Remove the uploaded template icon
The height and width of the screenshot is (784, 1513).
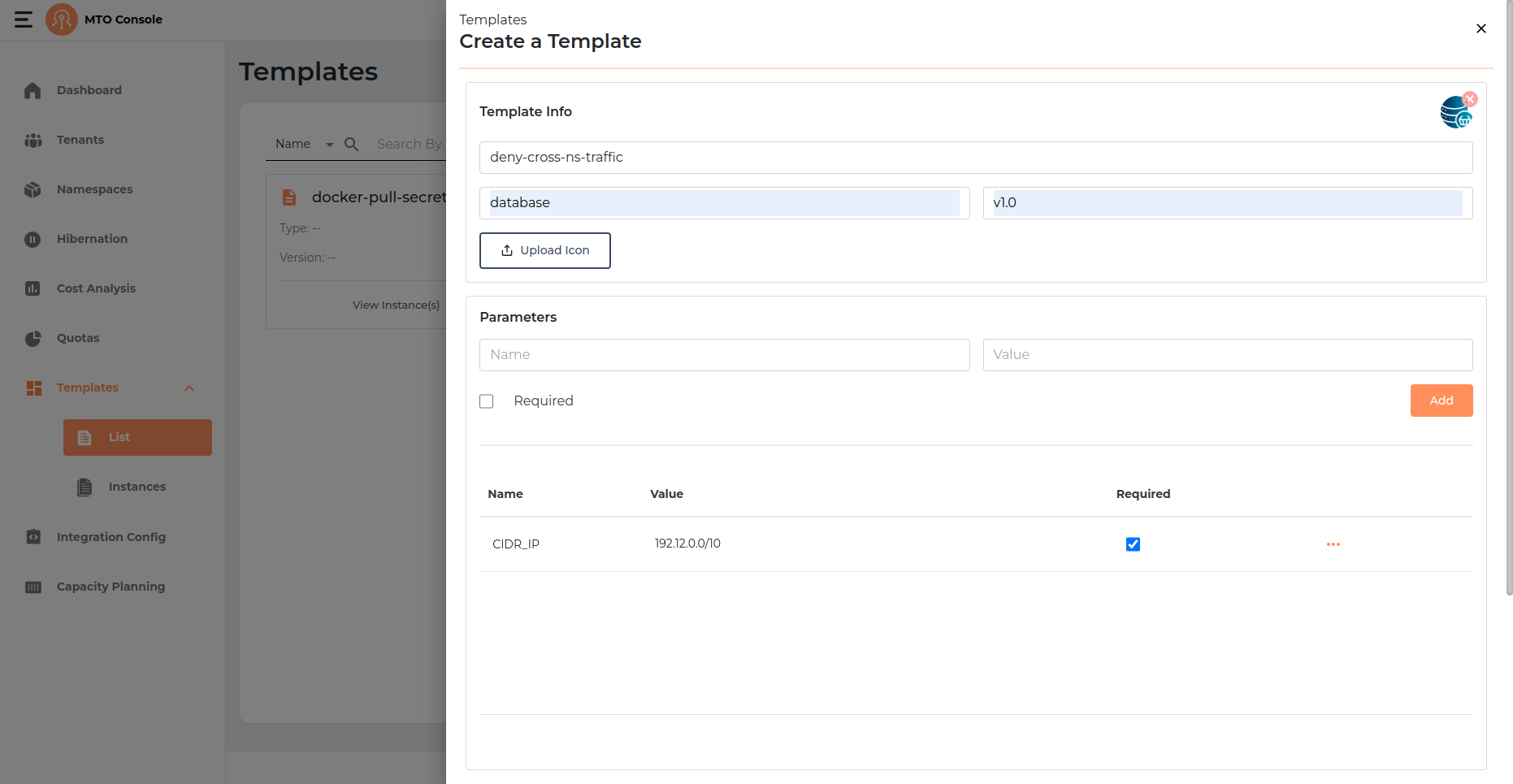pyautogui.click(x=1470, y=99)
